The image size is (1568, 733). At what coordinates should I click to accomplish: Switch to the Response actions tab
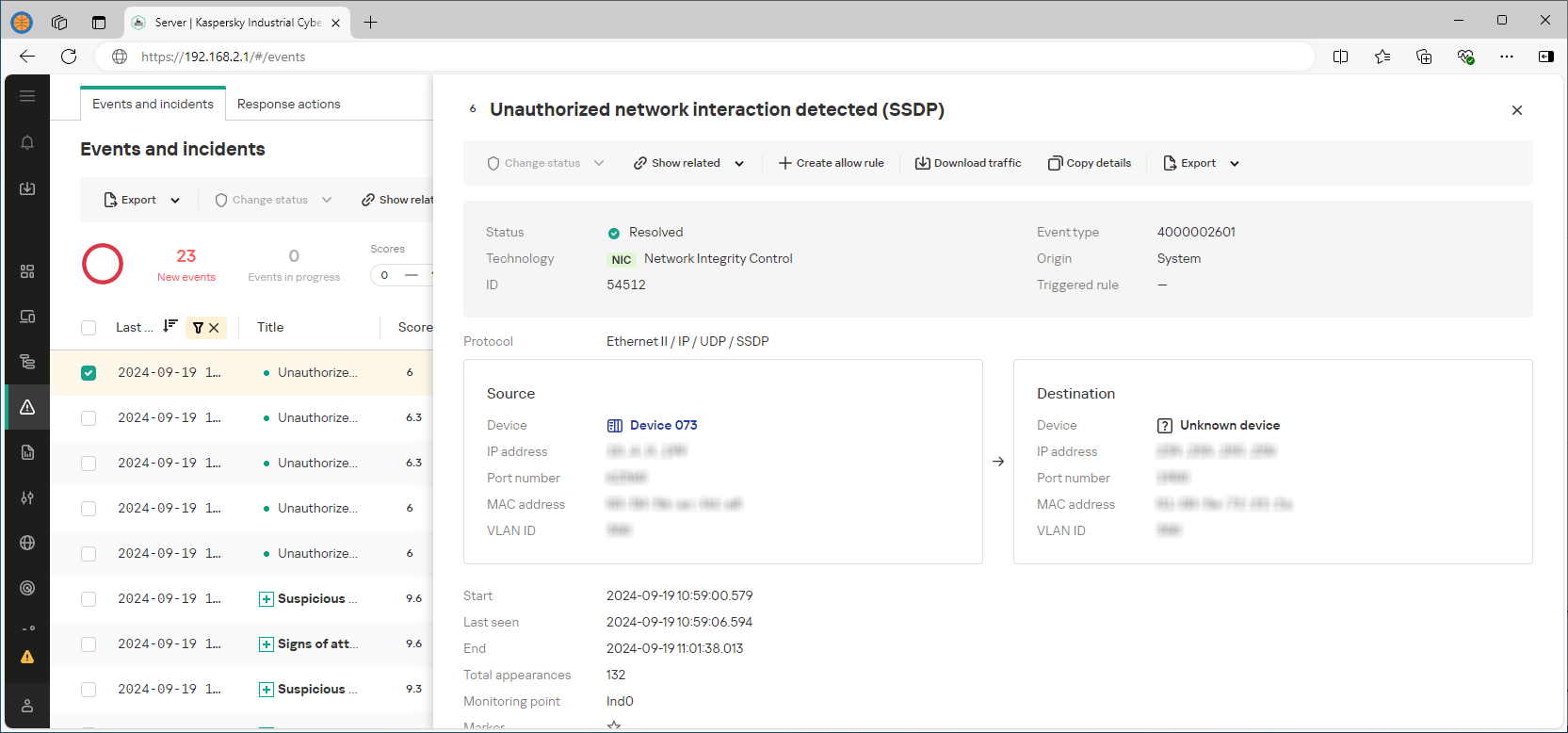coord(288,104)
